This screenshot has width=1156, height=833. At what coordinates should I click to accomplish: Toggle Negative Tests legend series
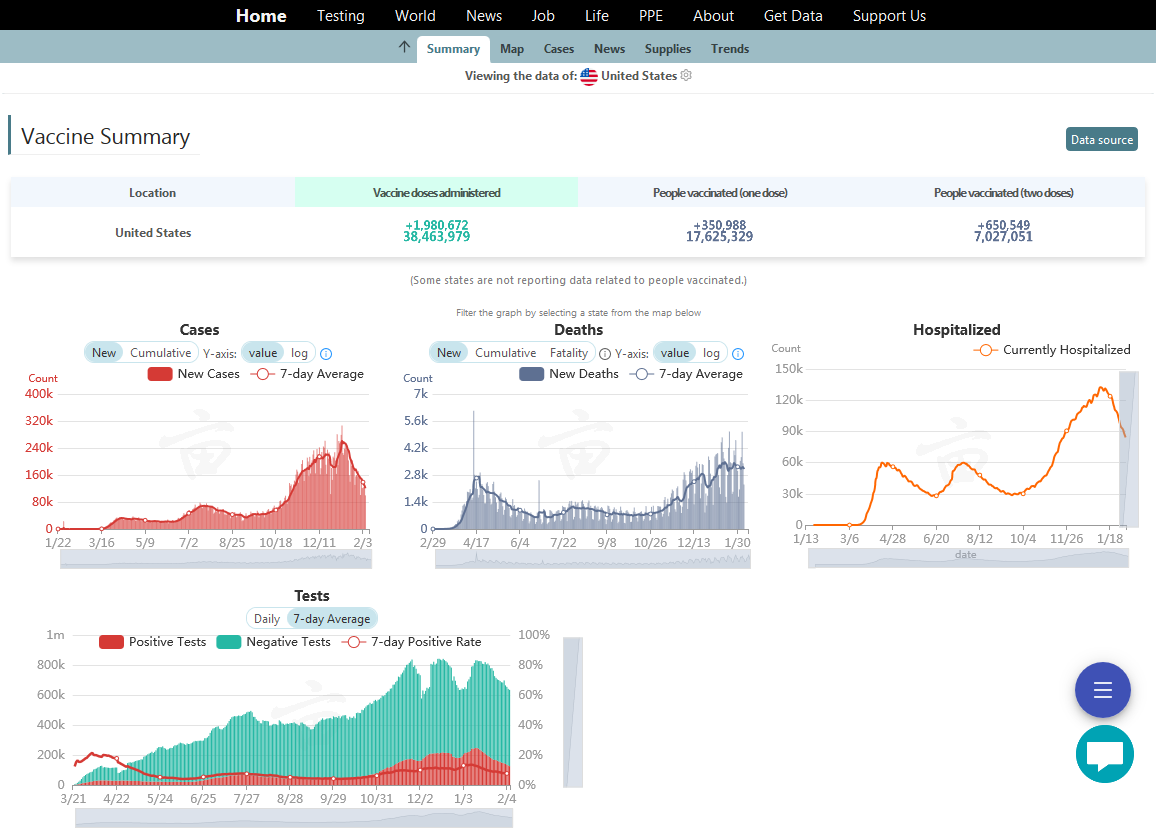(x=273, y=642)
